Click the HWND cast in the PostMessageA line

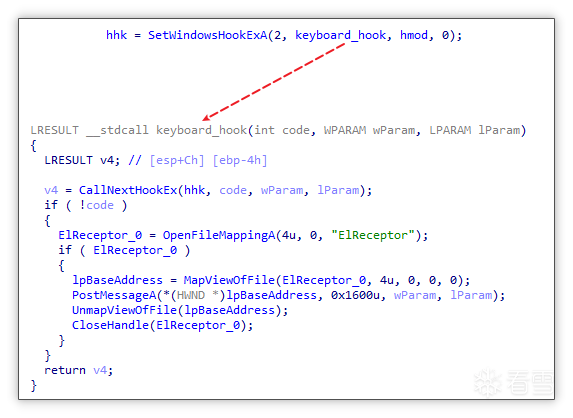[191, 295]
